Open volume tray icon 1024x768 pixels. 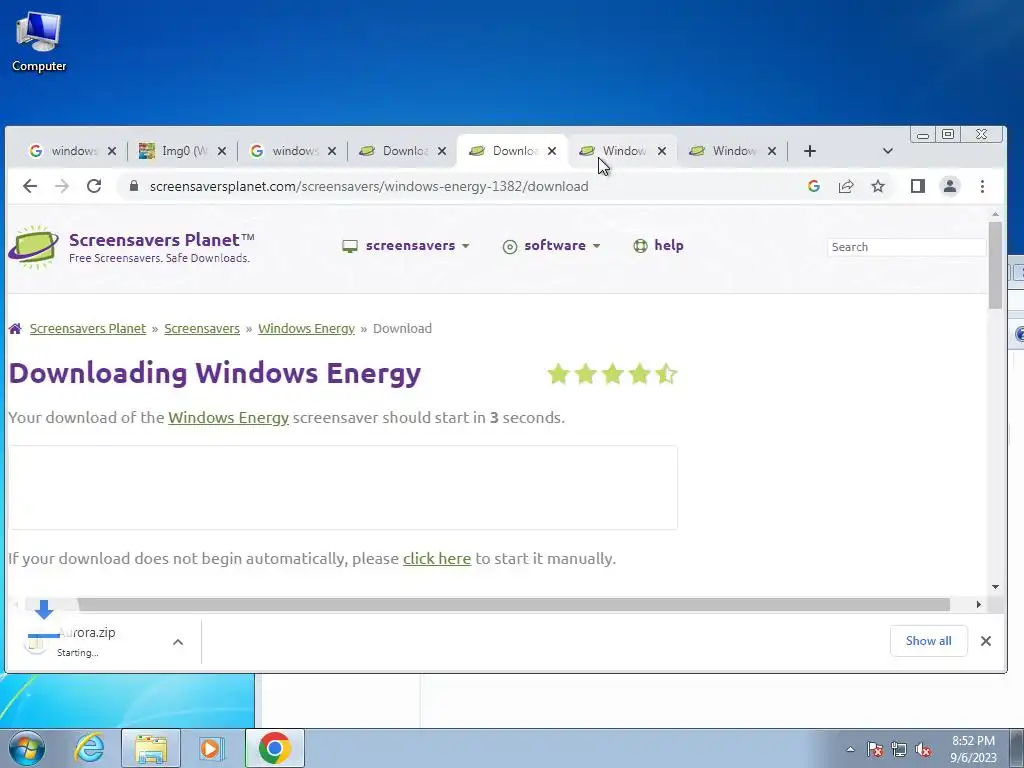pyautogui.click(x=923, y=749)
